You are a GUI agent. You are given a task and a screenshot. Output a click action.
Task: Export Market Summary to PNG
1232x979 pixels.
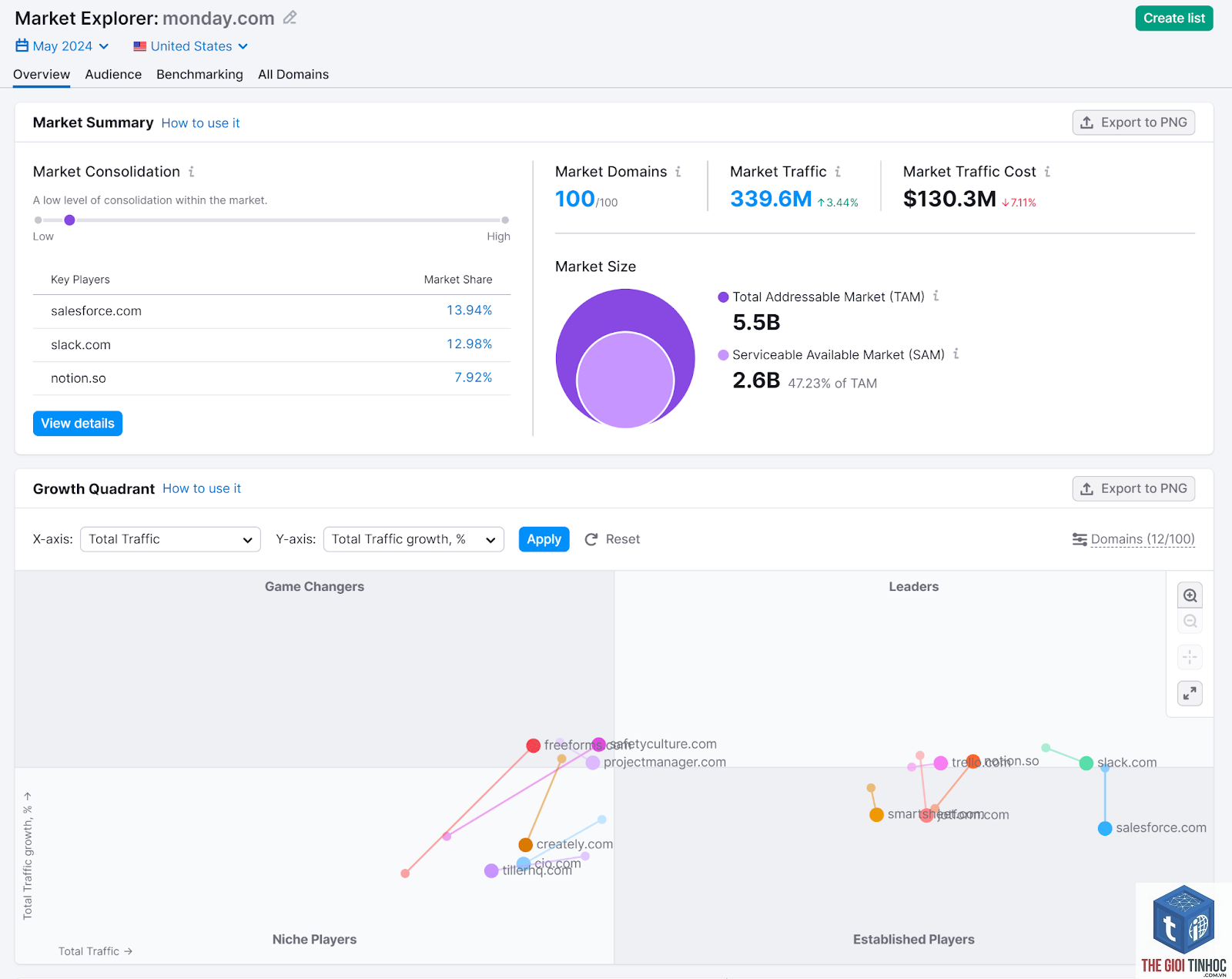(1133, 122)
